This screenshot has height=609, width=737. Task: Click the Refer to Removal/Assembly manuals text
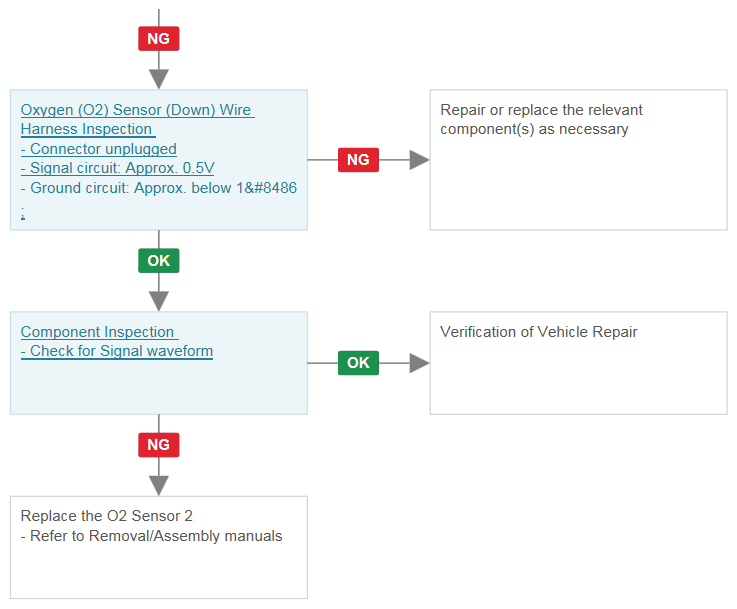(x=151, y=536)
